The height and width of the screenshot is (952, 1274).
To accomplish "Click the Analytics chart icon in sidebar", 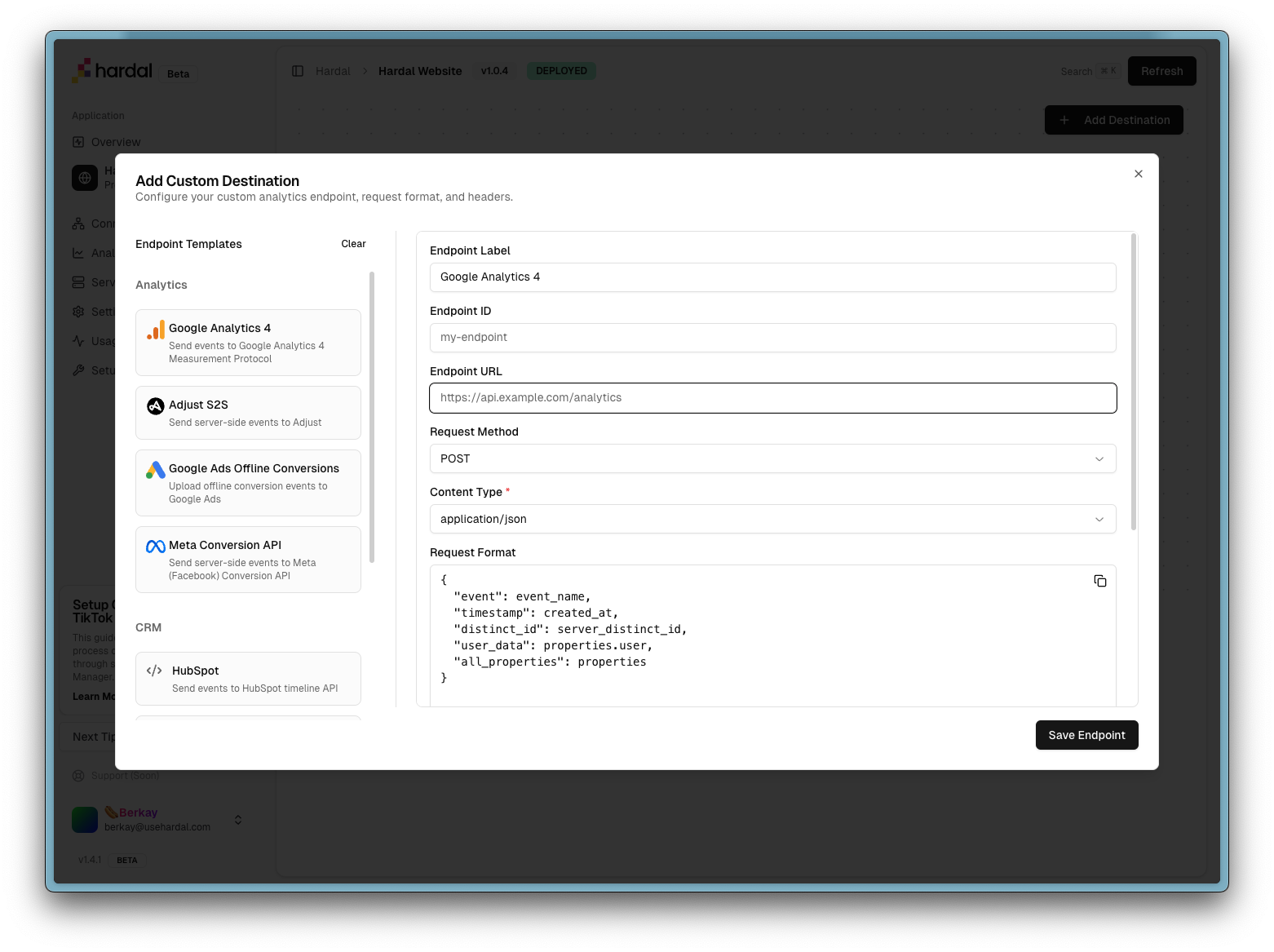I will coord(78,253).
